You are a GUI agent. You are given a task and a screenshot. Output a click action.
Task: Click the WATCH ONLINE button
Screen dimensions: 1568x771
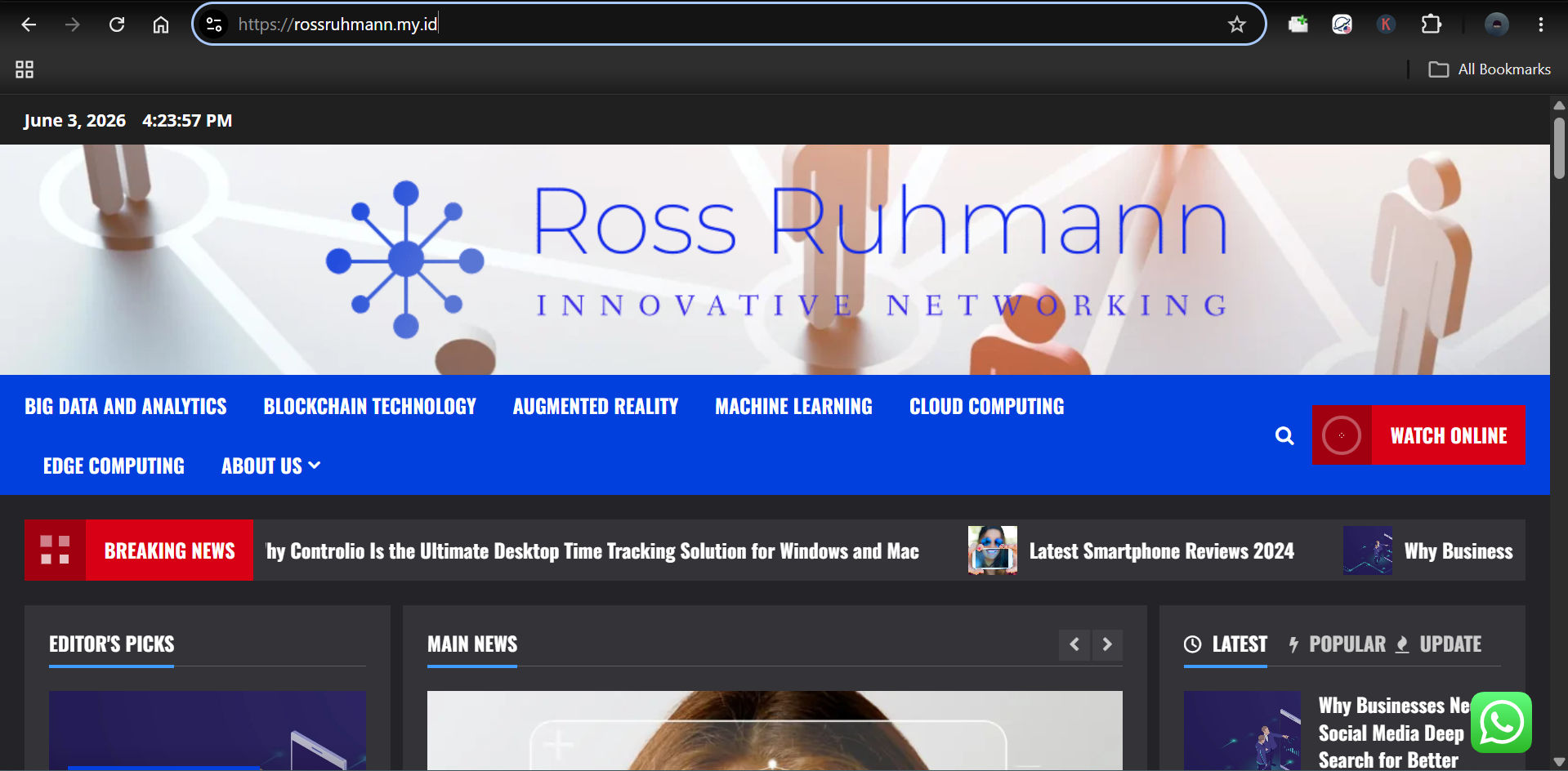(1418, 435)
